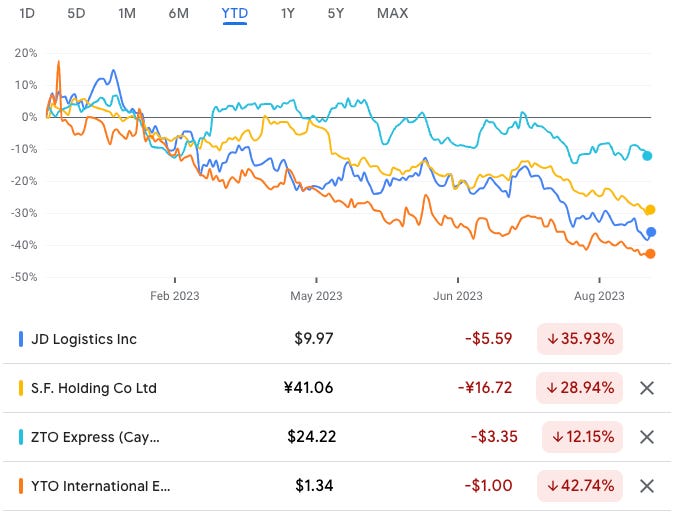This screenshot has height=515, width=673.
Task: Open ZTO Express stock row name
Action: (95, 437)
